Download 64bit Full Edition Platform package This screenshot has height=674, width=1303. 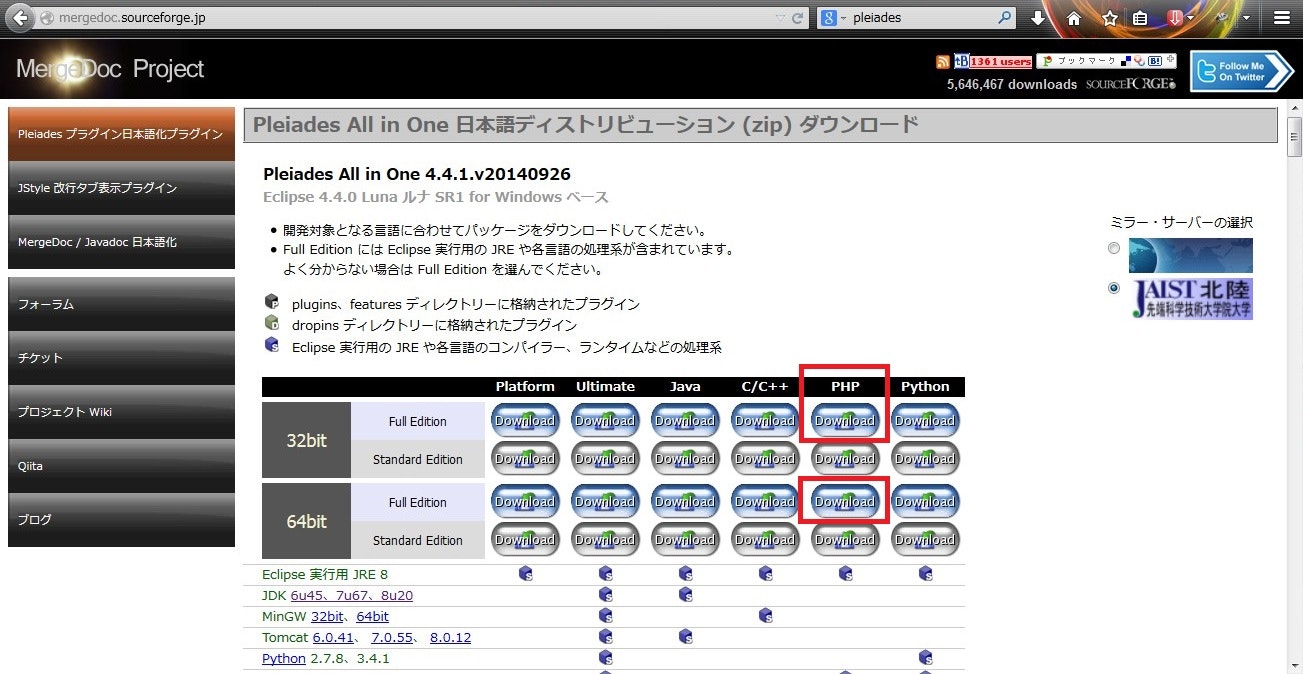pos(525,502)
